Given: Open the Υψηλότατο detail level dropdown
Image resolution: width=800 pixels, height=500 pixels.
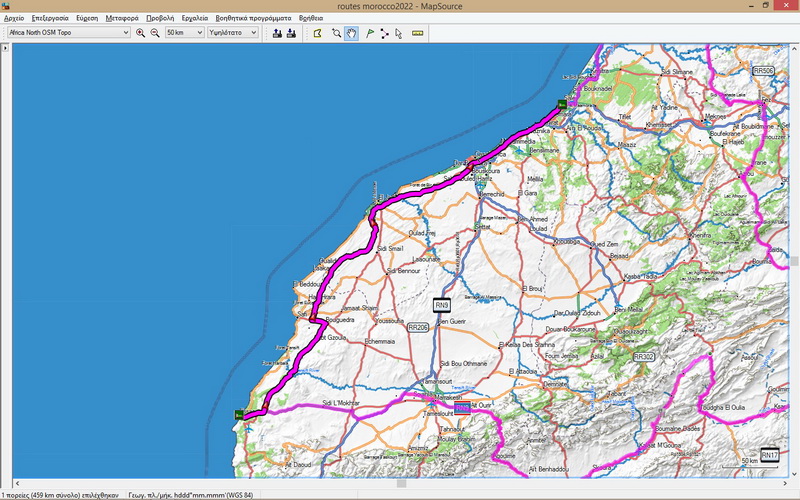Looking at the screenshot, I should (233, 33).
